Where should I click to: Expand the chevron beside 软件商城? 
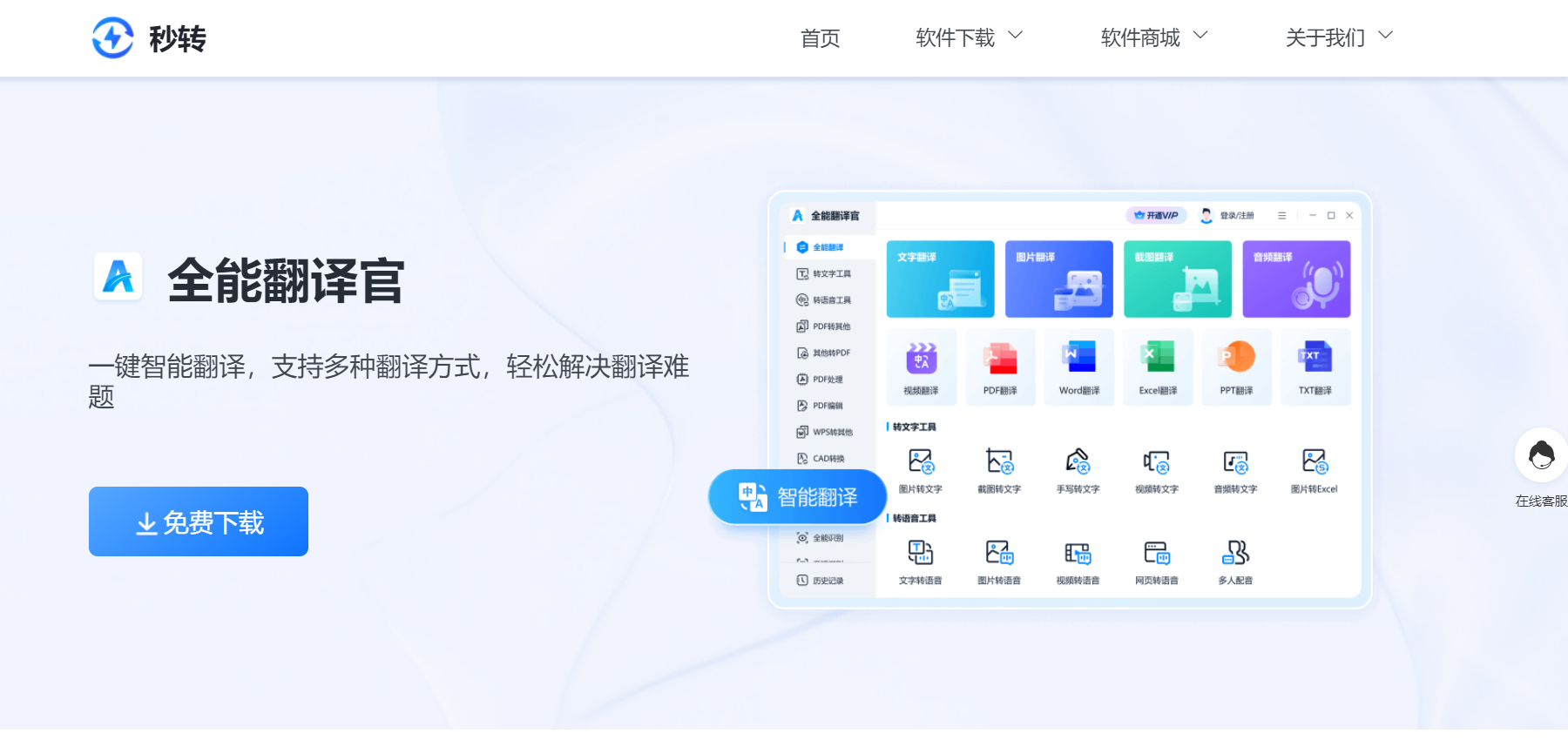pos(1200,36)
